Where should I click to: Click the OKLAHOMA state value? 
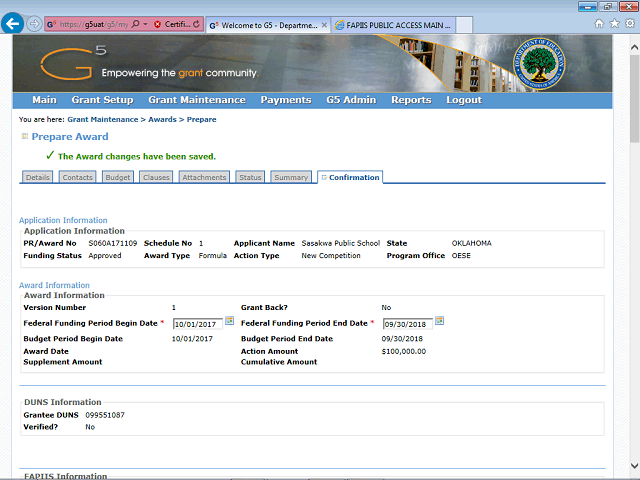click(471, 243)
